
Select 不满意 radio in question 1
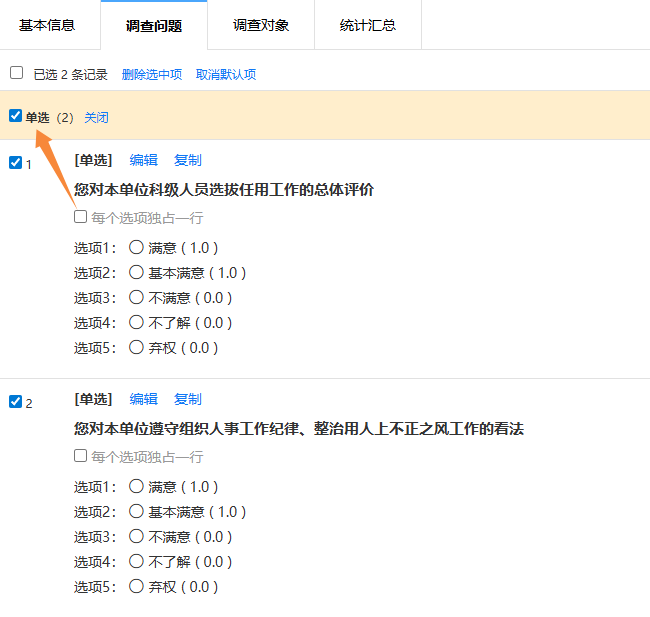137,298
